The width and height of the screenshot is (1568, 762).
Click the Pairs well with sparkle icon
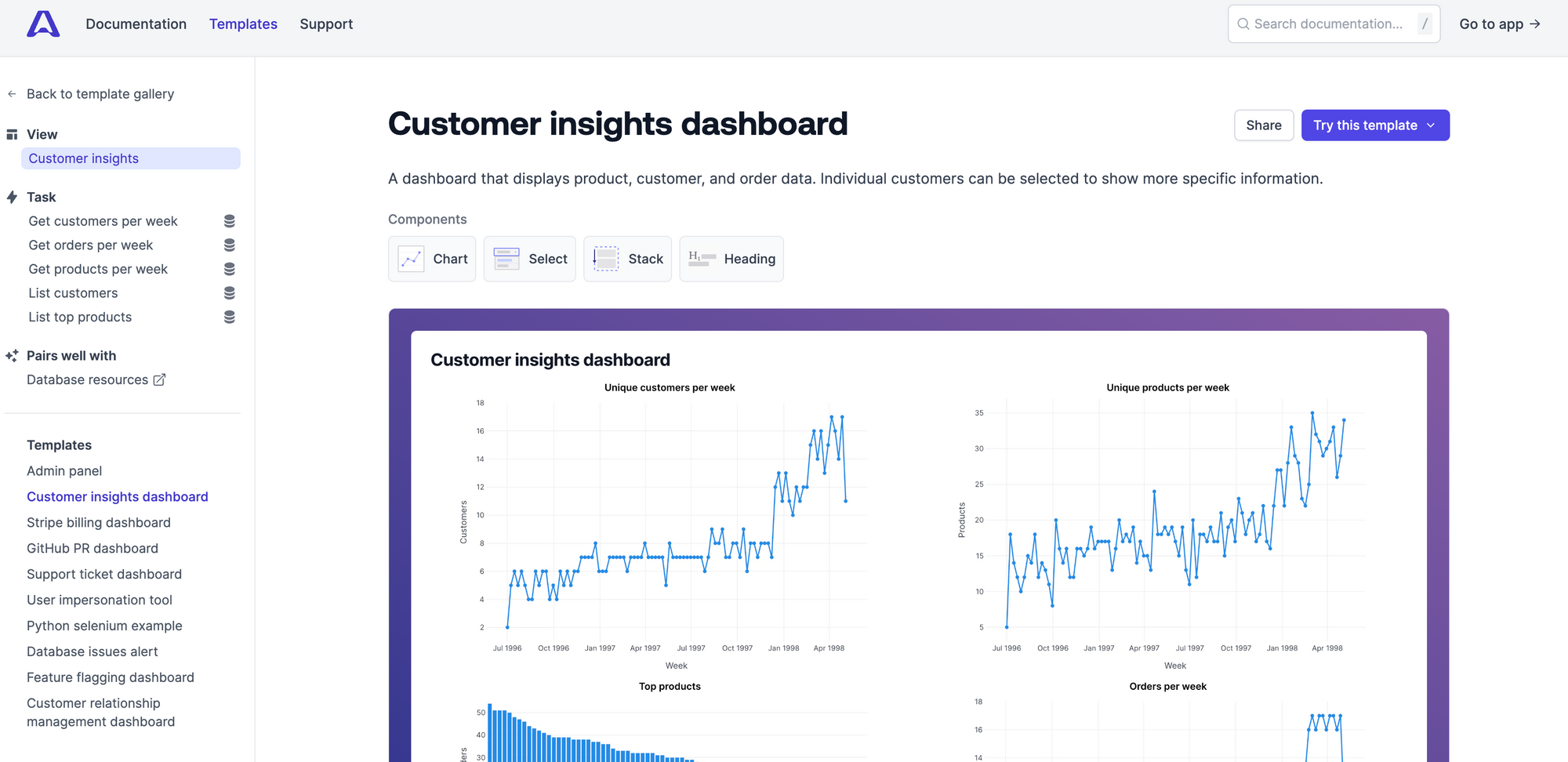tap(12, 356)
